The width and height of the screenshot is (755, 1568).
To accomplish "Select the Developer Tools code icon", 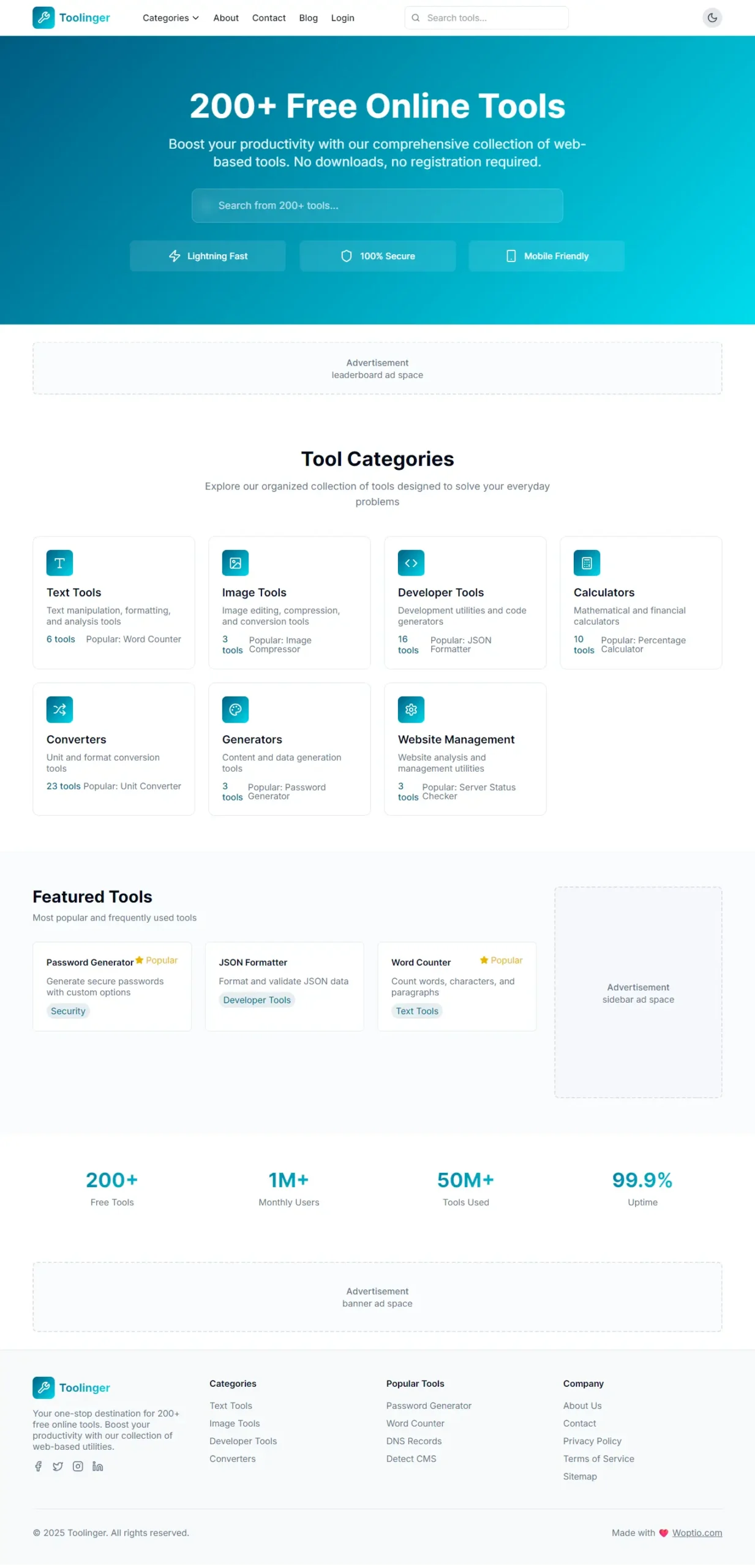I will pos(411,563).
